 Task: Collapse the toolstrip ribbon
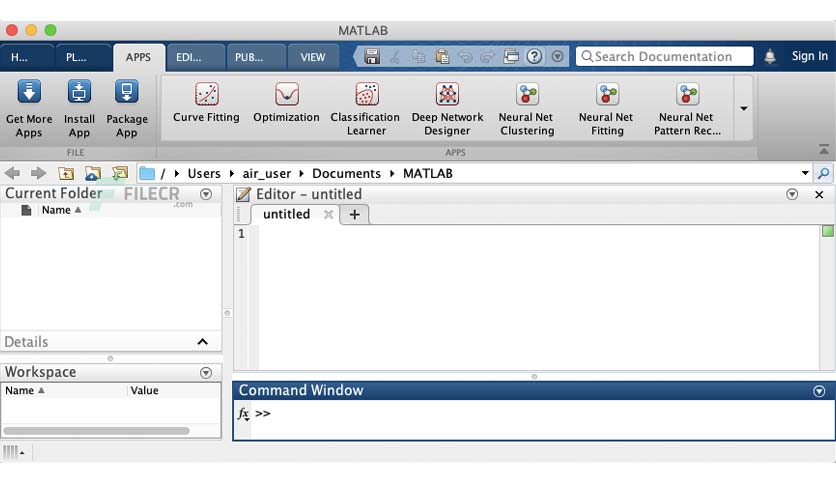coord(824,150)
